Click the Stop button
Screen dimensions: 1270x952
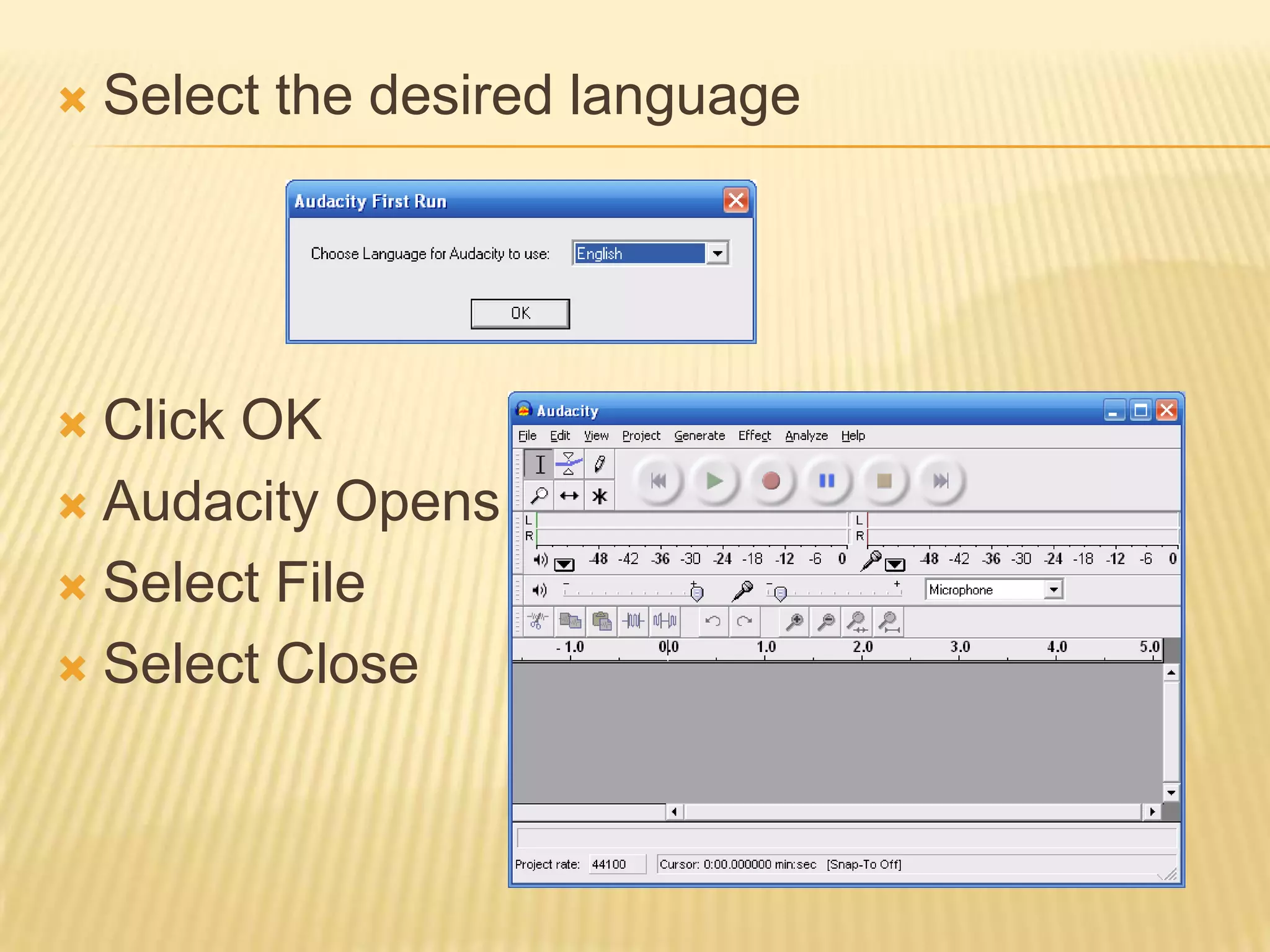point(884,480)
